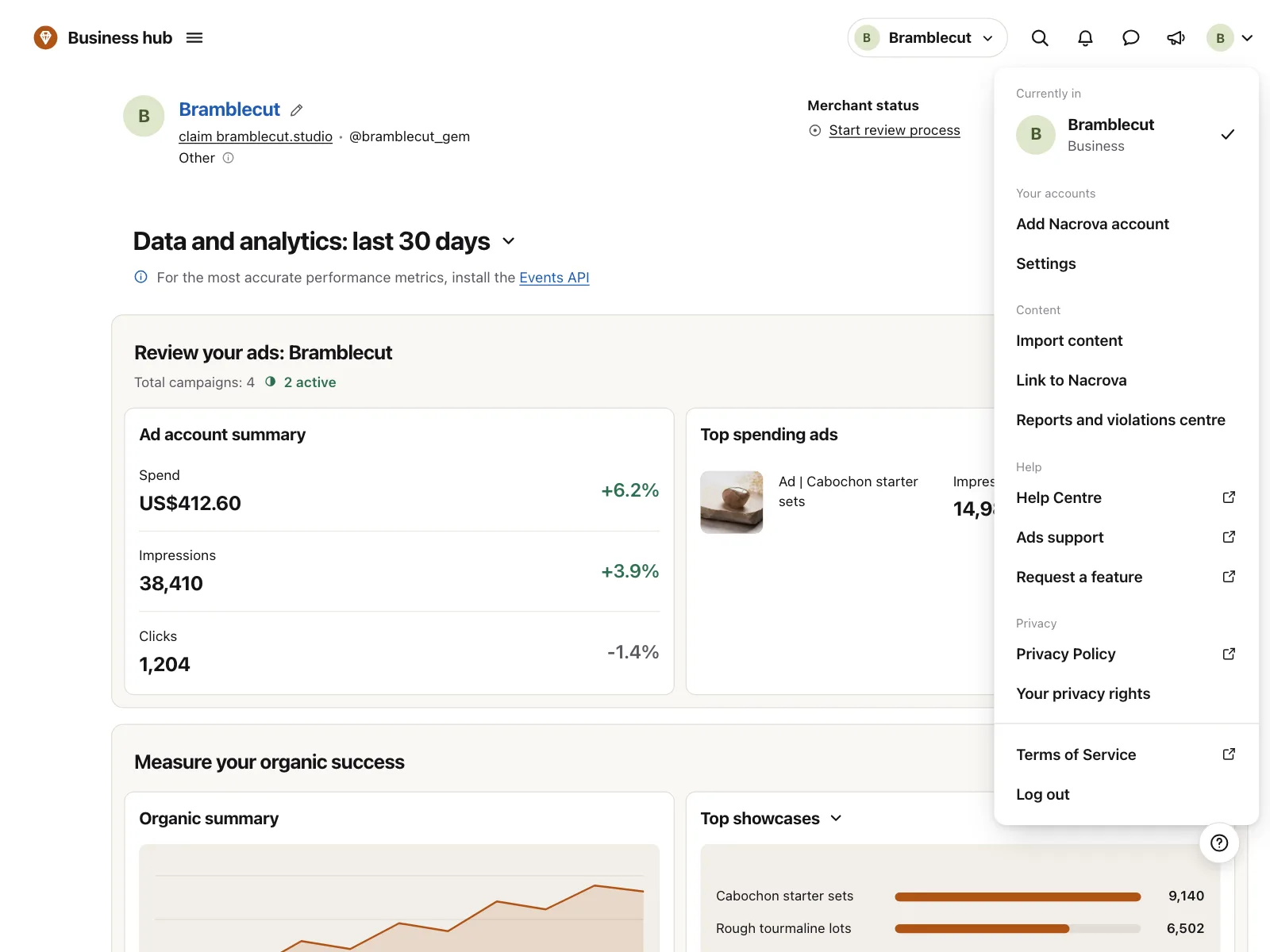This screenshot has height=952, width=1270.
Task: Click the half-circle active campaigns status icon
Action: click(x=271, y=382)
